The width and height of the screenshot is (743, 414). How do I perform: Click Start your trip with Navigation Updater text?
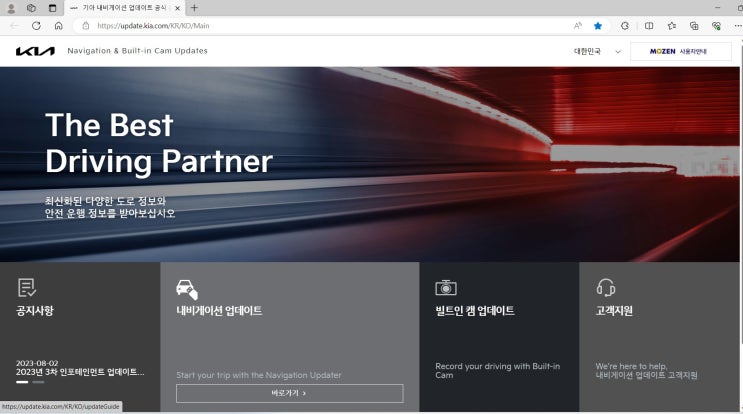[259, 375]
